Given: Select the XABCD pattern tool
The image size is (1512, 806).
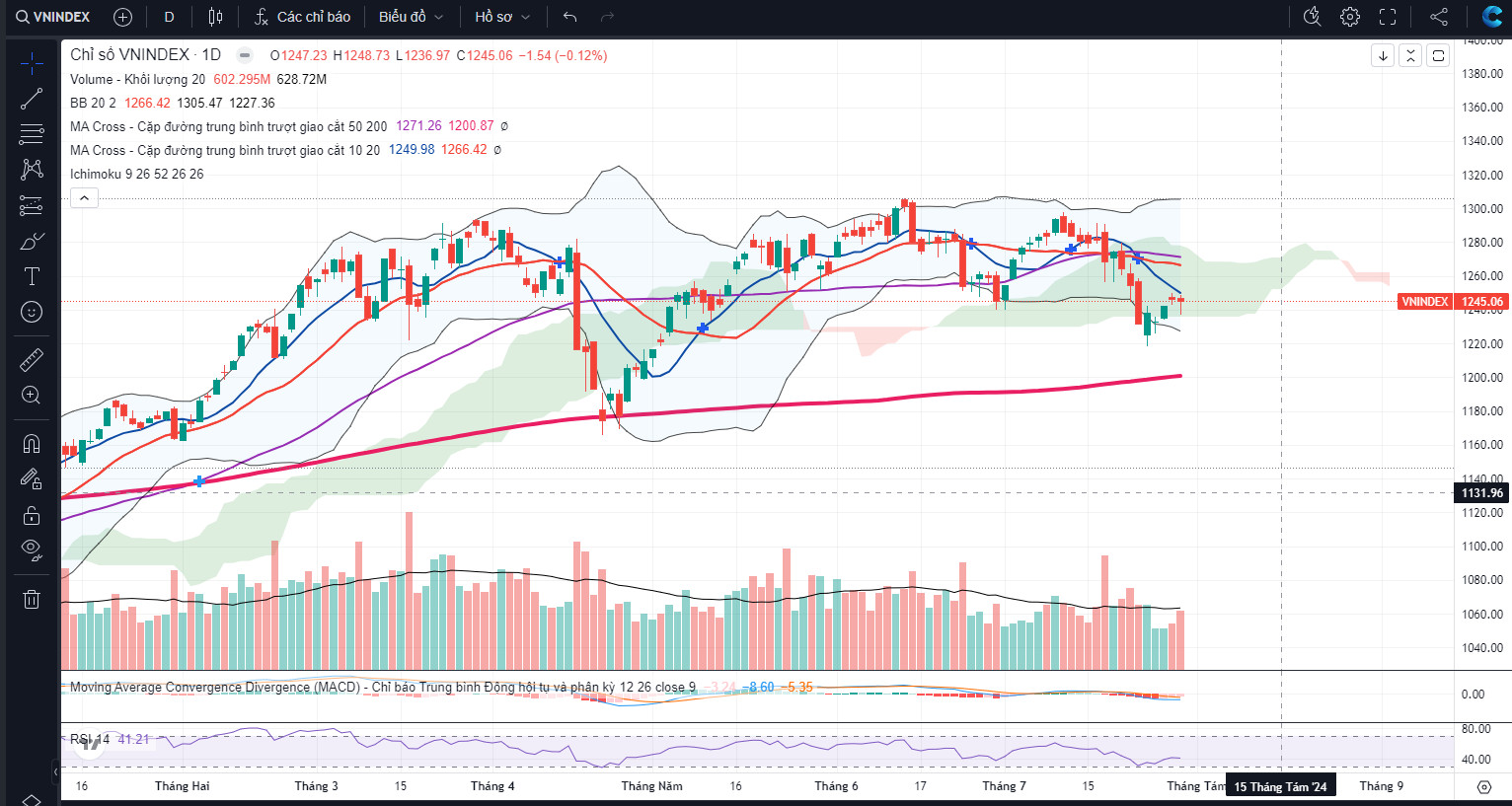Looking at the screenshot, I should point(32,170).
